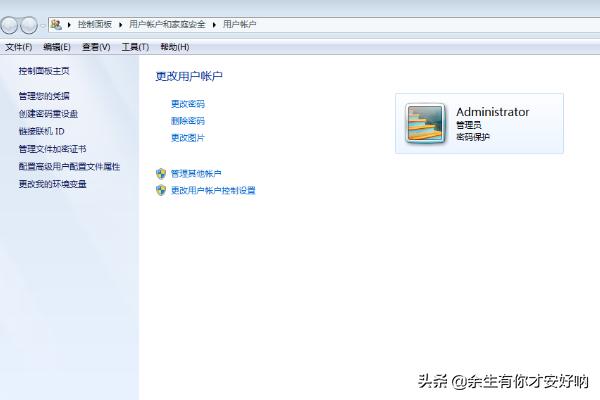Go to 控制面板主页 in the sidebar

coord(44,71)
